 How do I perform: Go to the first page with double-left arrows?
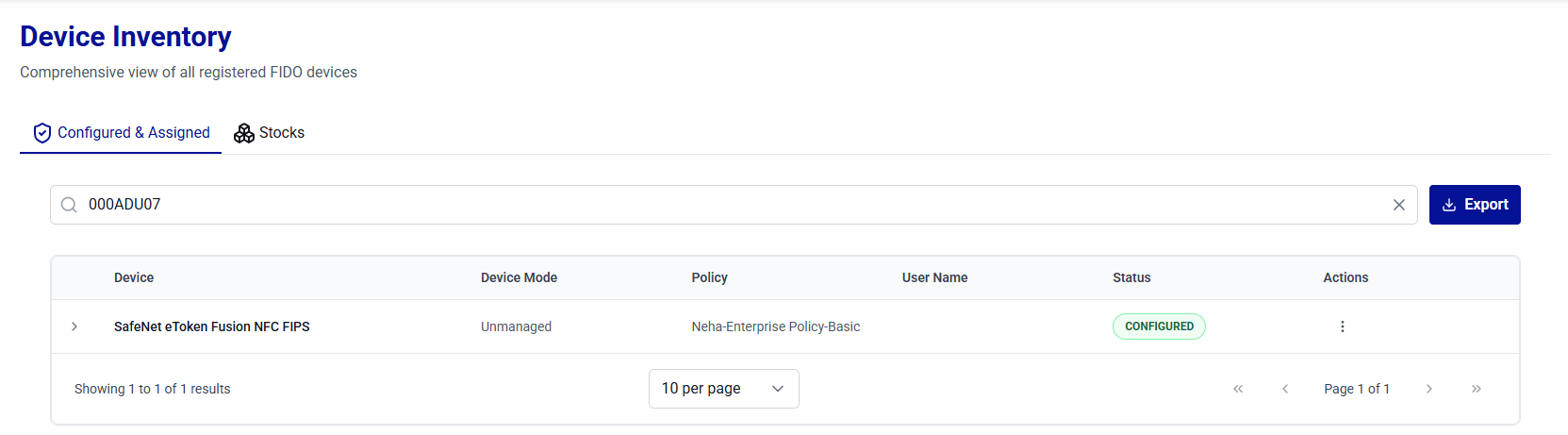[1238, 389]
